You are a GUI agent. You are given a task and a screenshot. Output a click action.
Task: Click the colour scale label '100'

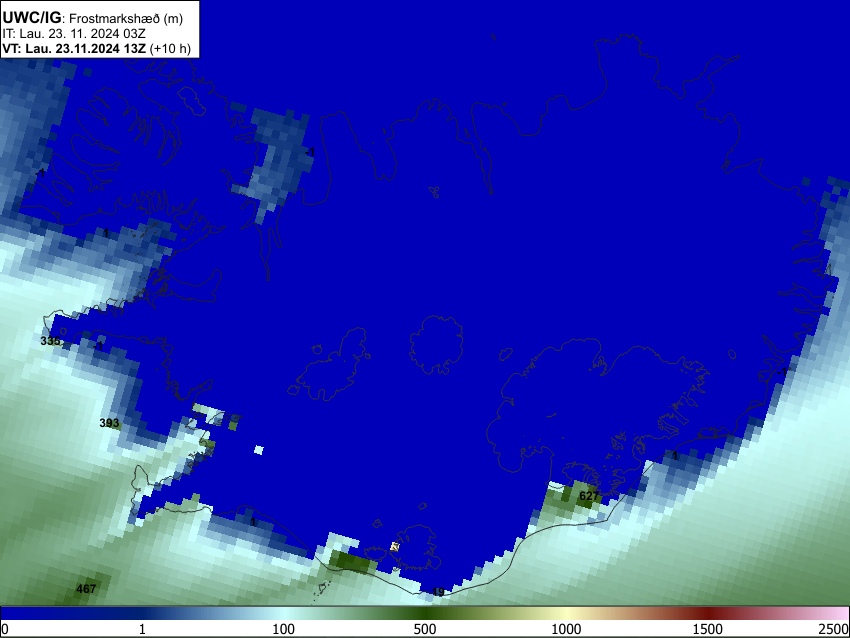click(x=284, y=629)
